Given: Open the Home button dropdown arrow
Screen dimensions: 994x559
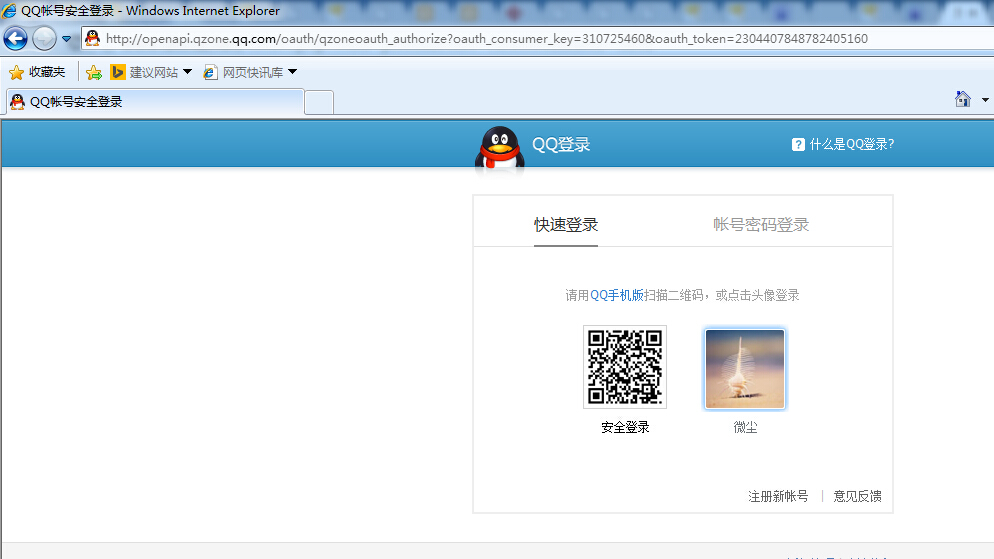Looking at the screenshot, I should coord(985,100).
